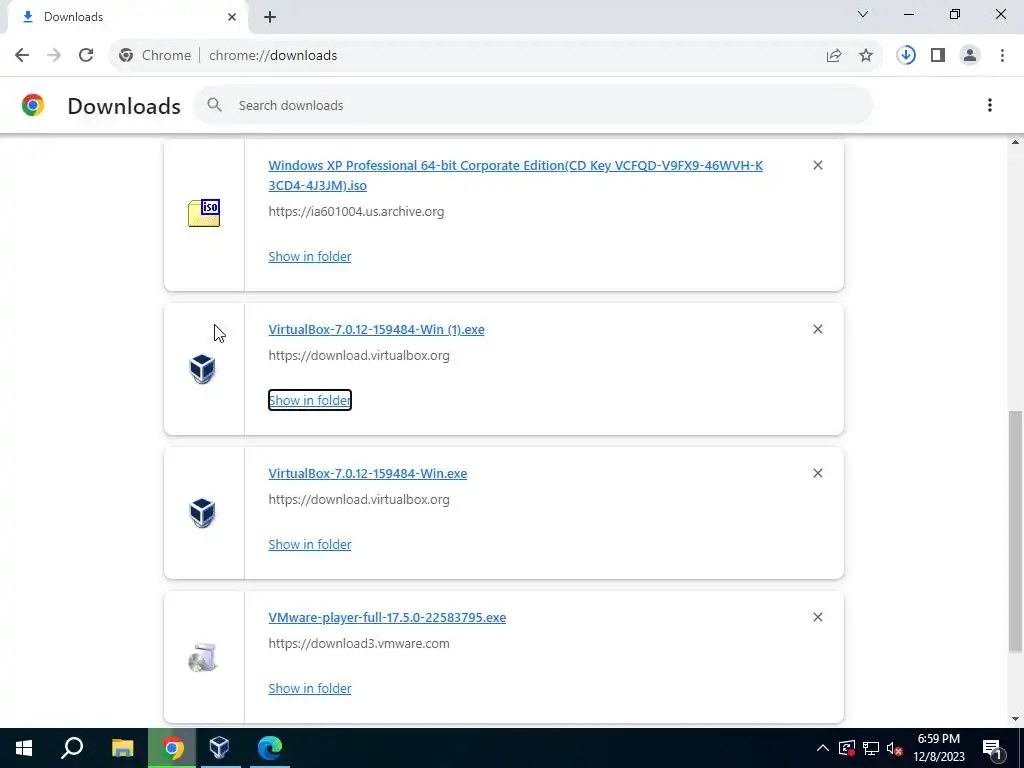Screen dimensions: 1024x768
Task: Show VirtualBox Win (1).exe in folder
Action: (x=310, y=400)
